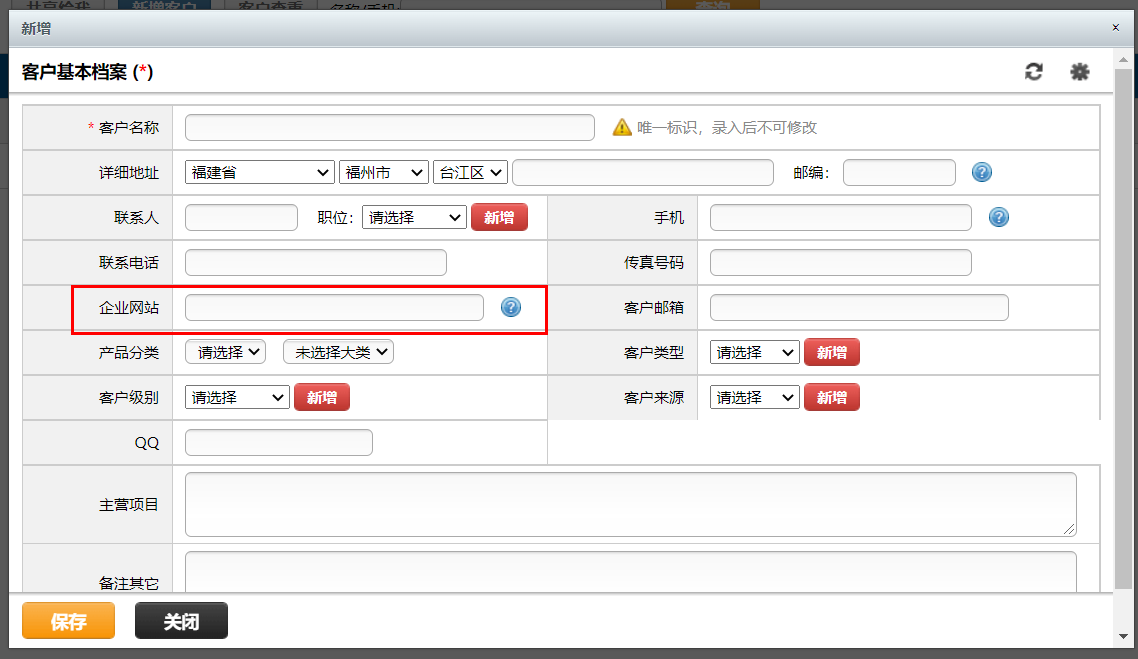The width and height of the screenshot is (1138, 659).
Task: Click the dialog's vertical scrollbar down arrow
Action: tap(1123, 637)
